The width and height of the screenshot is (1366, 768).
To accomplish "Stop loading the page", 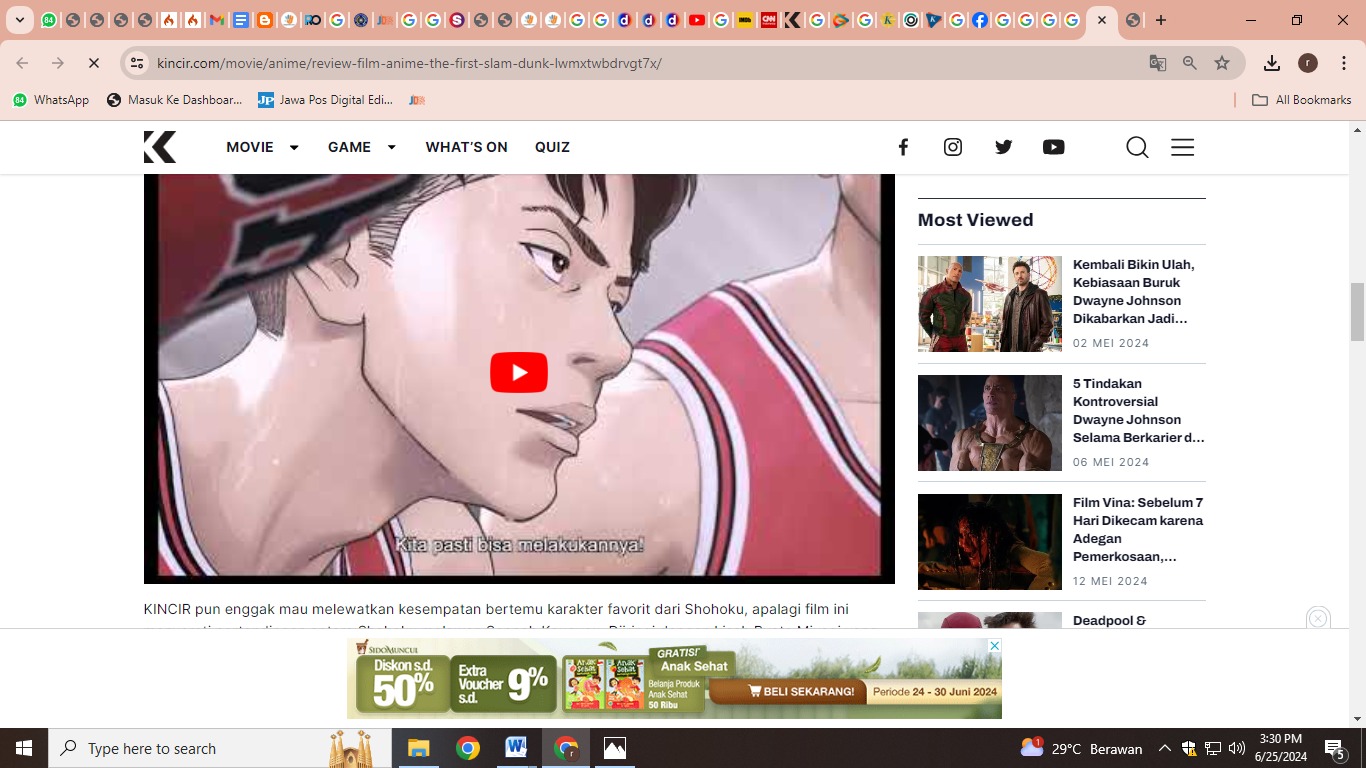I will click(94, 63).
